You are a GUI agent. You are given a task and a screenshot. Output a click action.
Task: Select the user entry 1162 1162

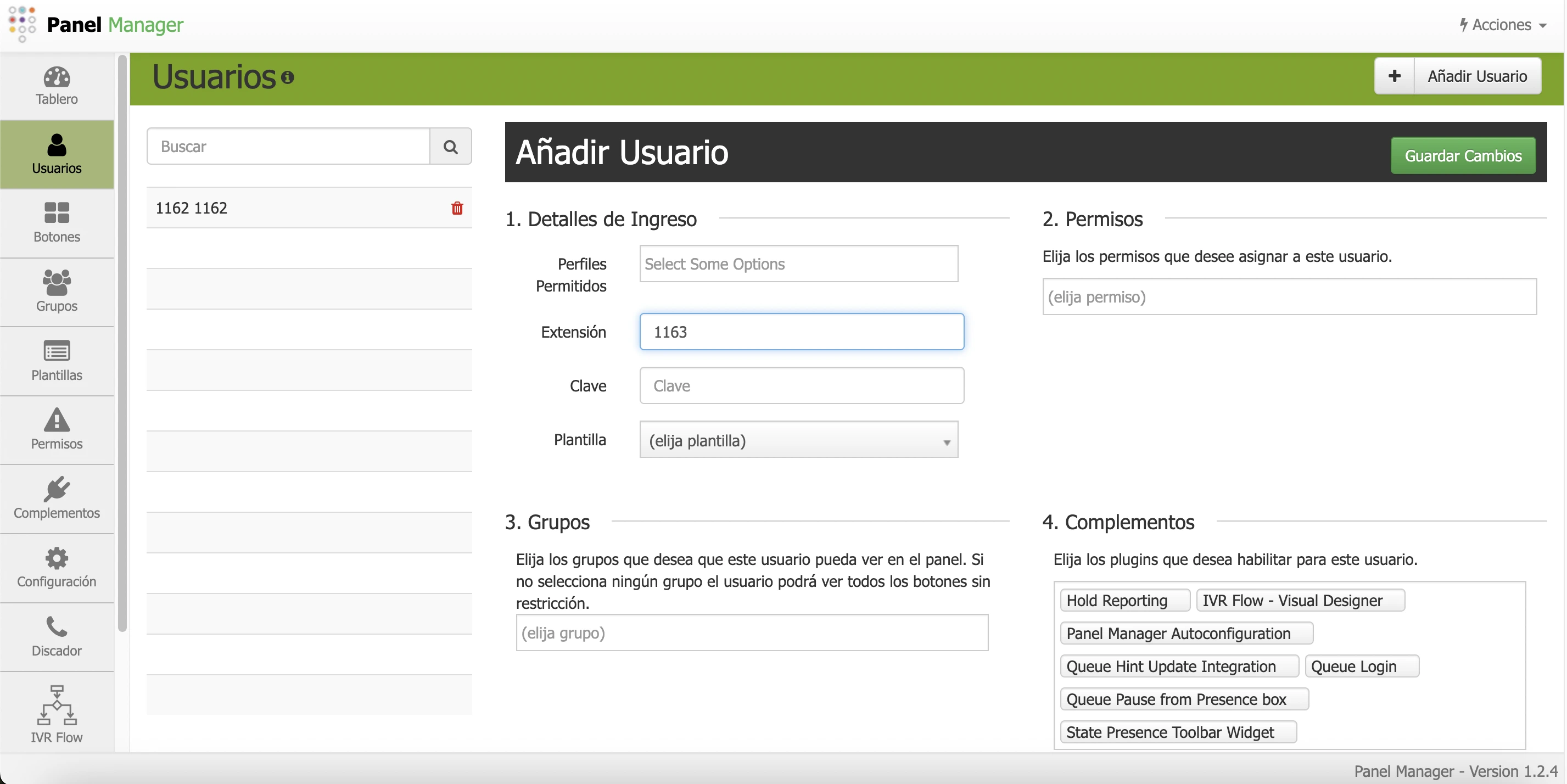coord(192,208)
